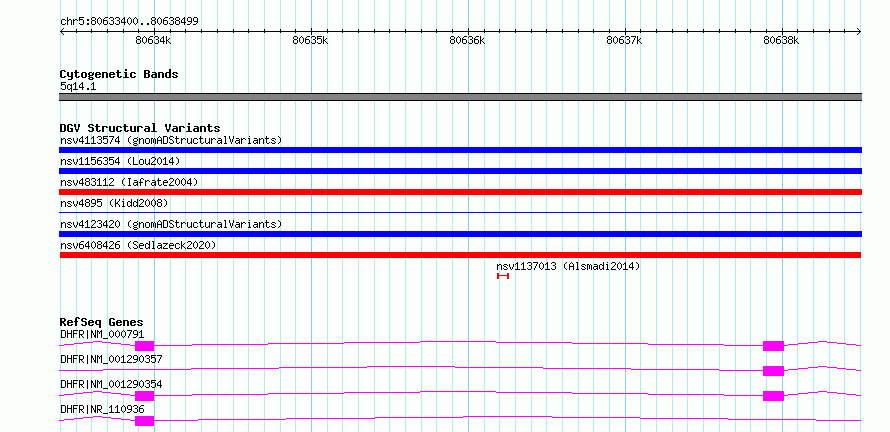Open variant nsv483112 (Iafrate2004) label
The width and height of the screenshot is (890, 432).
click(129, 182)
